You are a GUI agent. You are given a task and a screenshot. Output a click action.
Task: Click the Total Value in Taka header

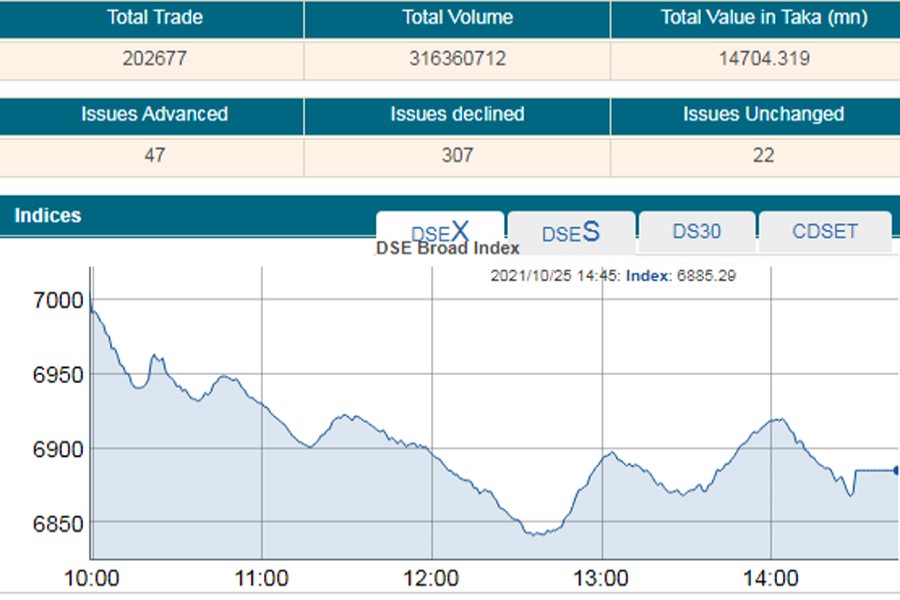pos(763,18)
